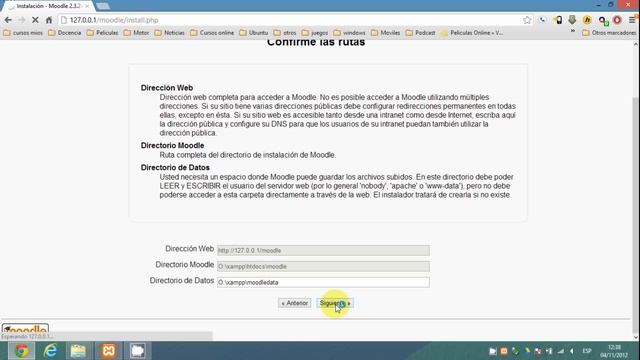This screenshot has width=640, height=360.
Task: Open the 'Podcast' bookmark folder
Action: 420,33
